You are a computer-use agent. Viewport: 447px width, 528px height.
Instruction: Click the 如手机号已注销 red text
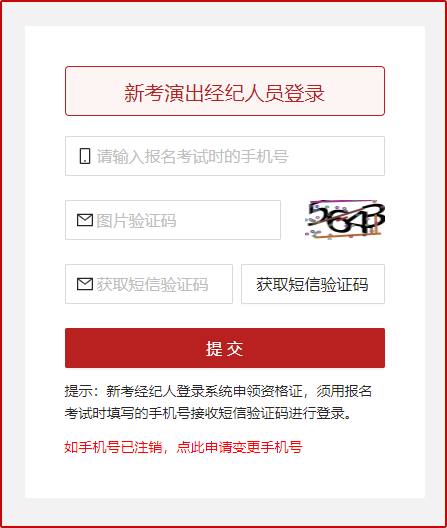113,447
